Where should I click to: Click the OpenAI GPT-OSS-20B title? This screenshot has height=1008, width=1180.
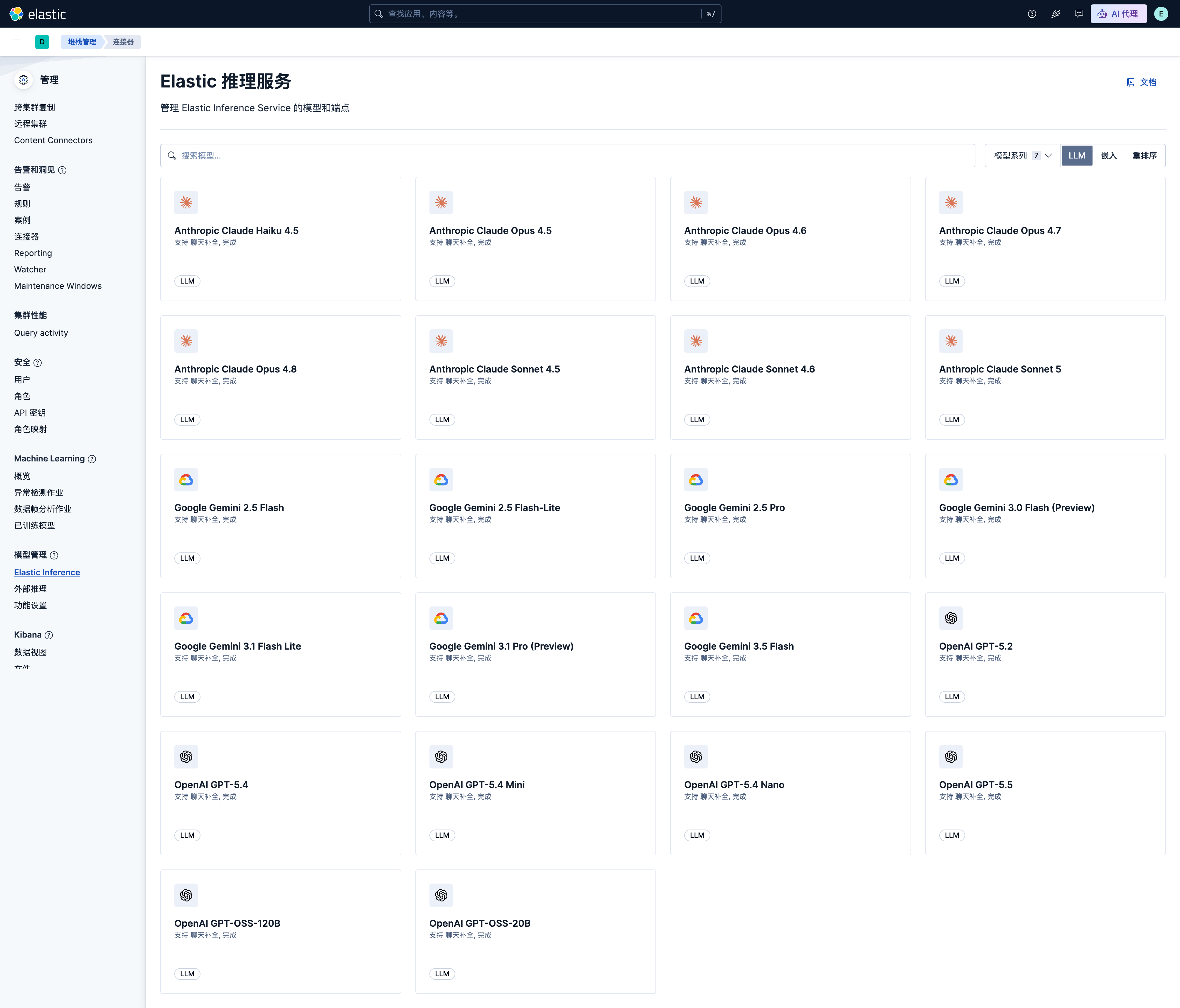480,923
